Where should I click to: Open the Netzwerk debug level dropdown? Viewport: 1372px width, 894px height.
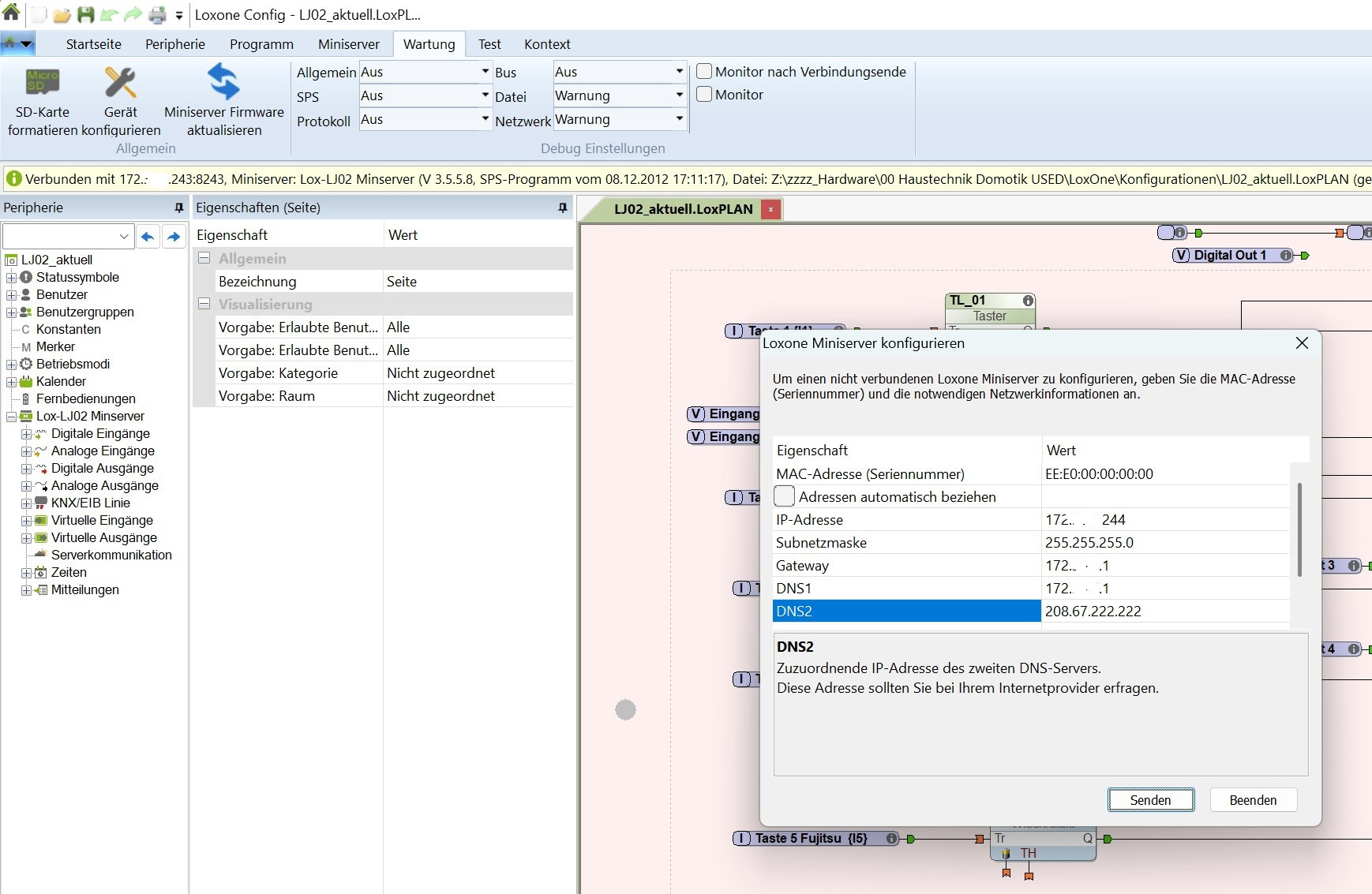pyautogui.click(x=679, y=119)
